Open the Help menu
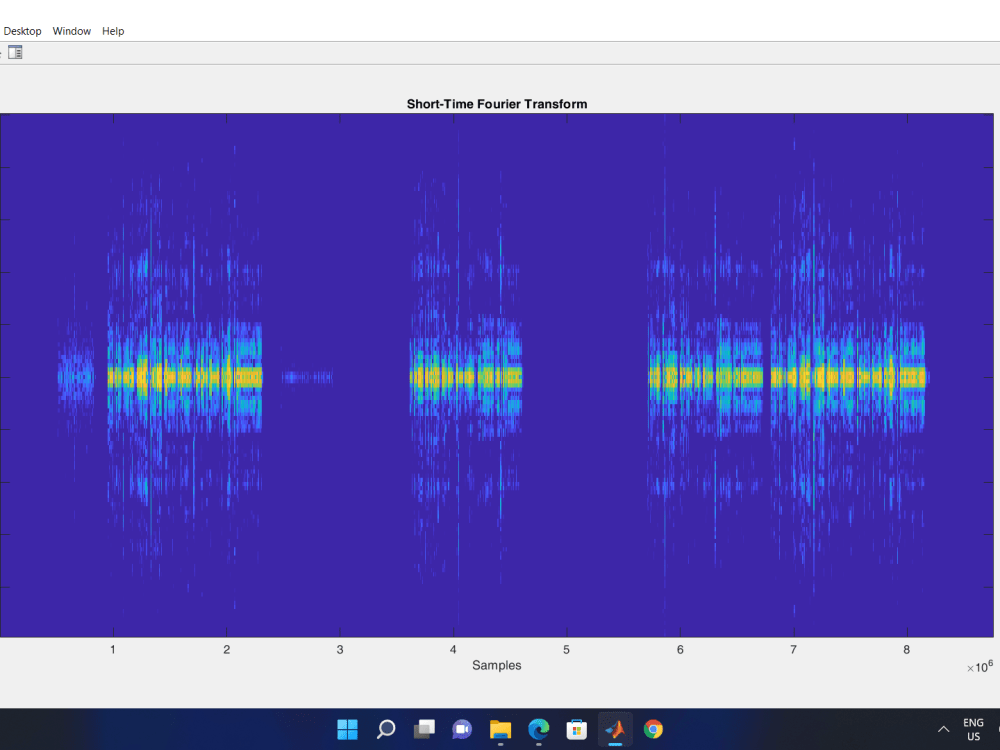The height and width of the screenshot is (750, 1000). click(x=113, y=31)
